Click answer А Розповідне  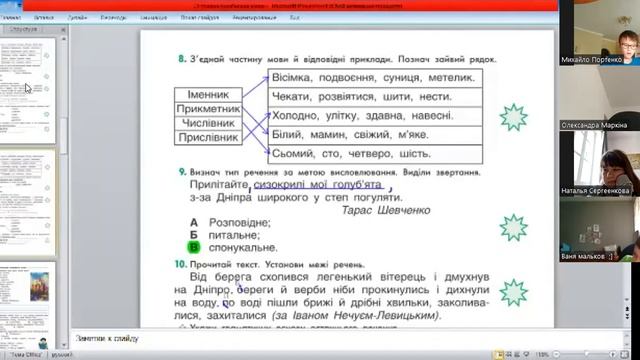[x=230, y=222]
